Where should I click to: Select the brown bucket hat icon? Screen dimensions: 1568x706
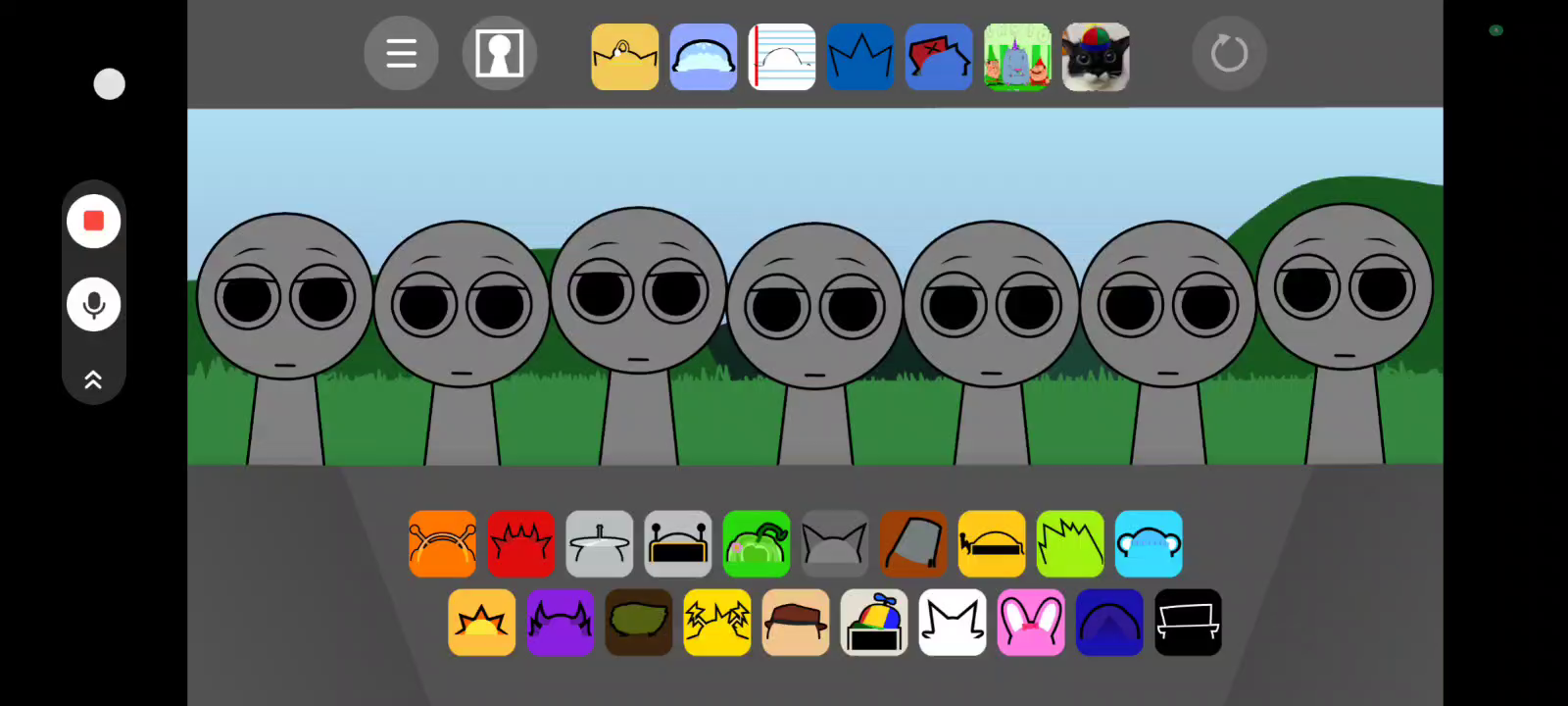click(x=912, y=544)
